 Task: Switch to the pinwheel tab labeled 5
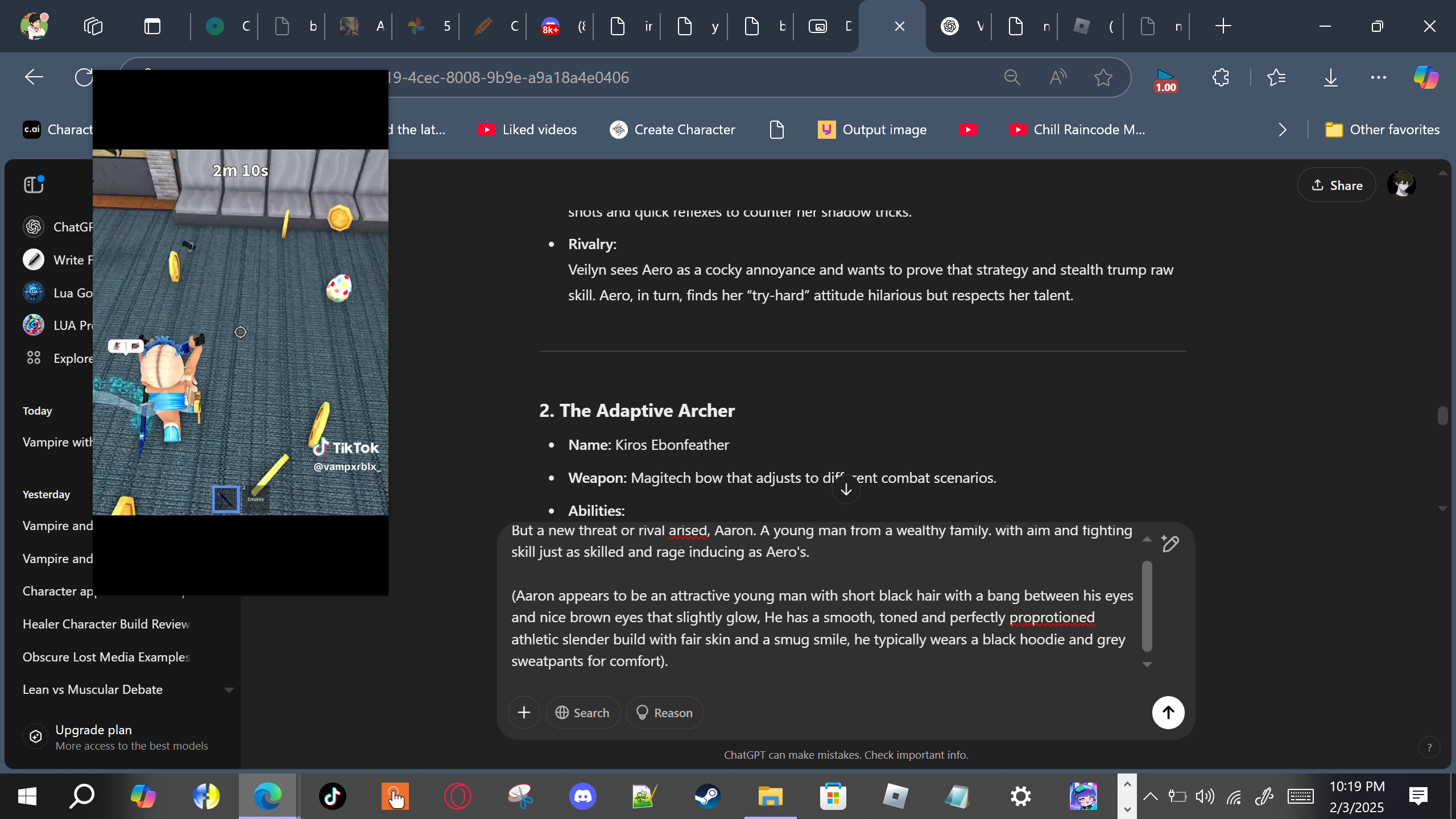(426, 26)
